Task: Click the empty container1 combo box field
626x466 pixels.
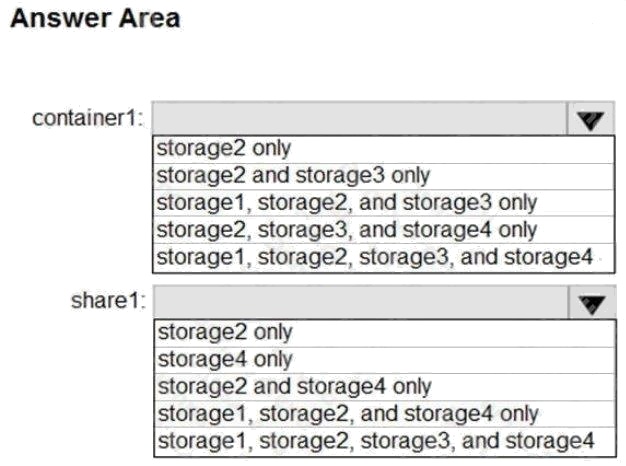Action: (x=360, y=119)
